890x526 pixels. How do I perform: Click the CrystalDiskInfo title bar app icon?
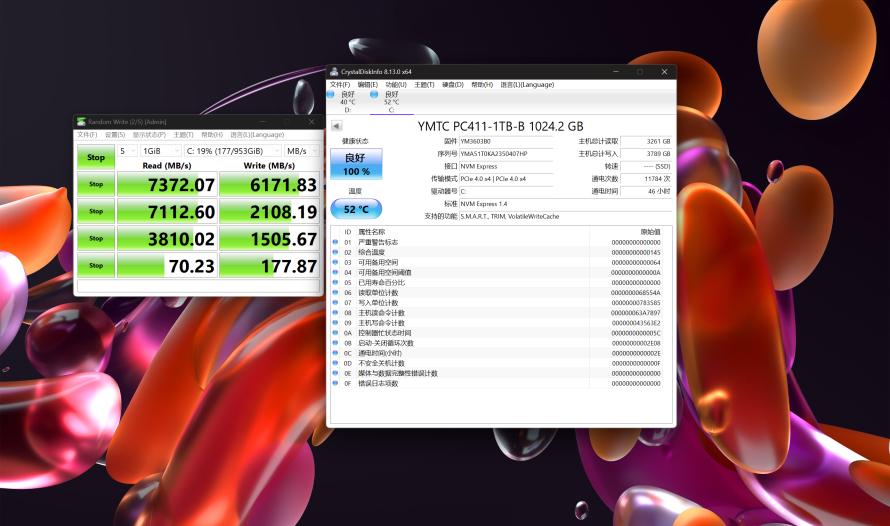click(x=334, y=71)
